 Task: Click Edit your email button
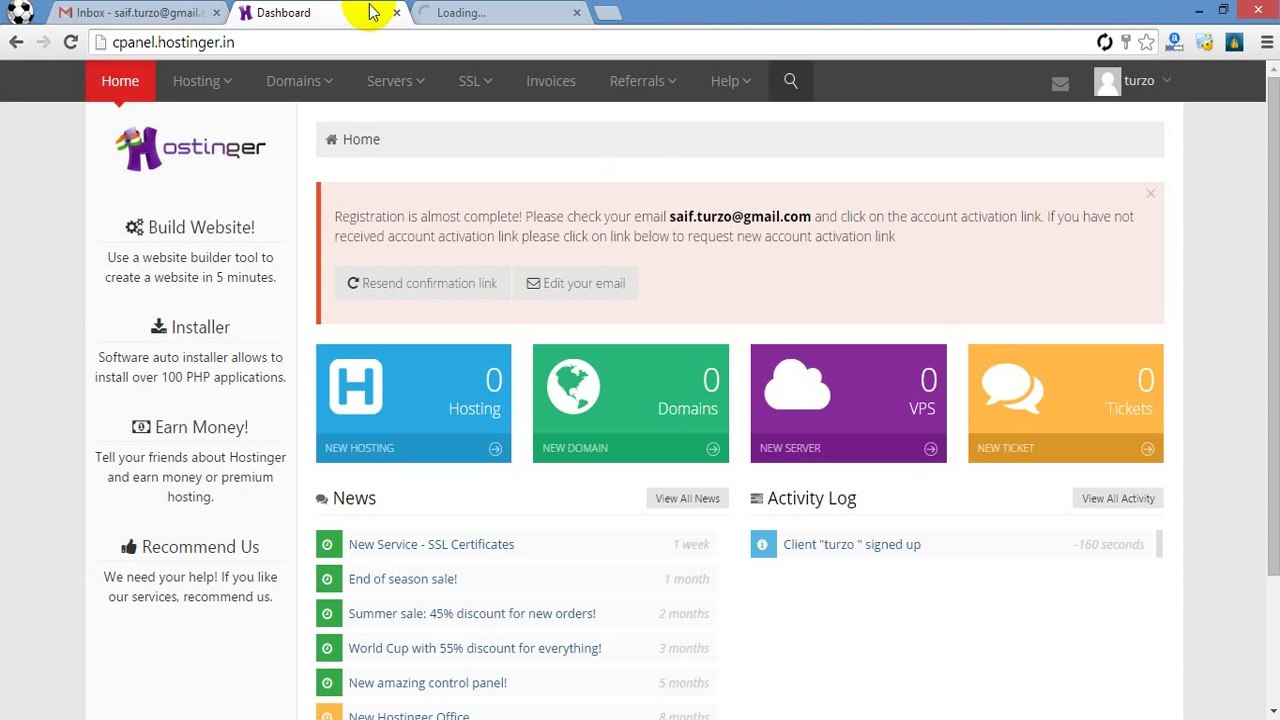pos(576,283)
